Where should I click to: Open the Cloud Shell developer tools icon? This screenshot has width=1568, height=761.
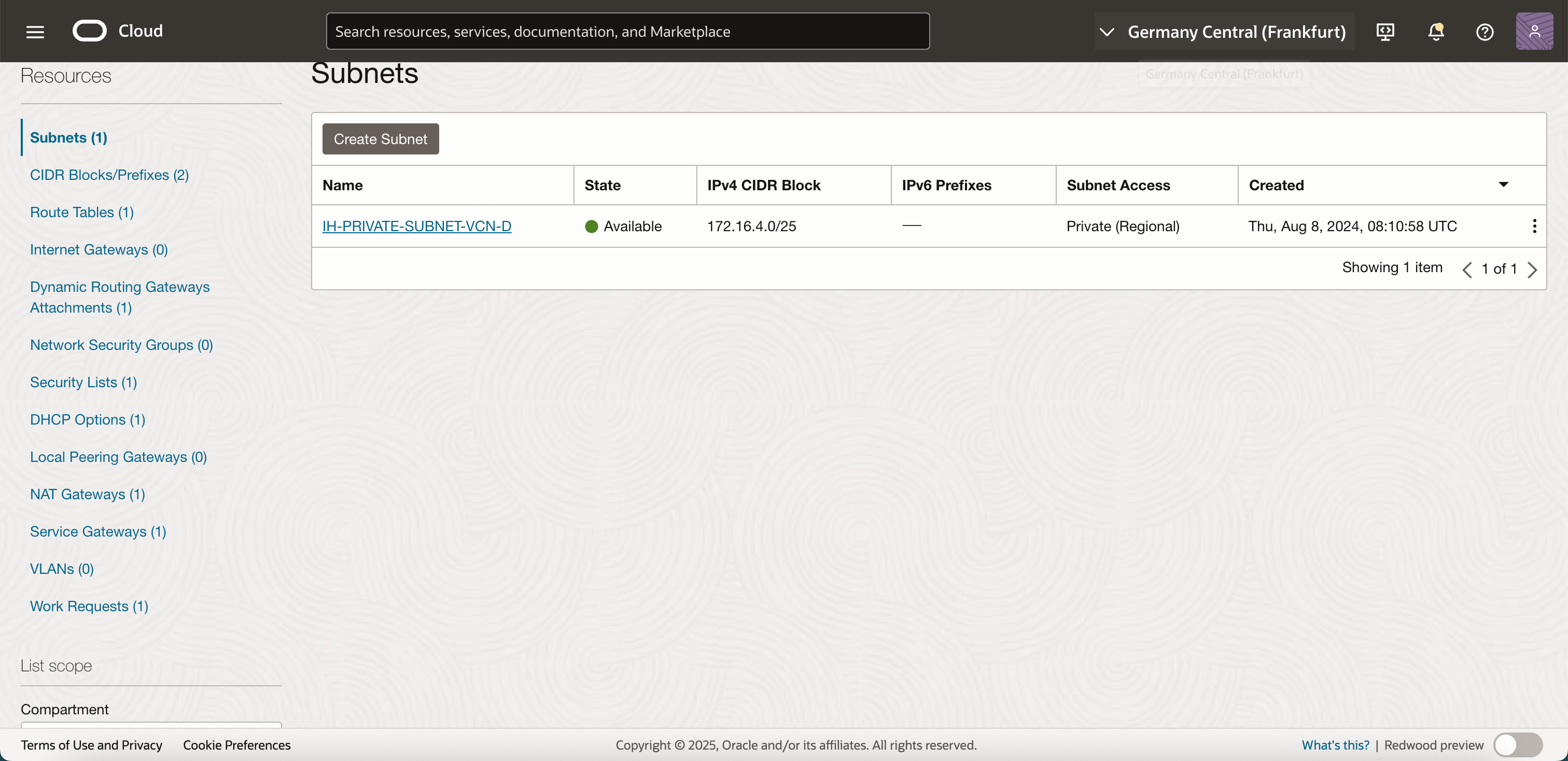[x=1385, y=32]
